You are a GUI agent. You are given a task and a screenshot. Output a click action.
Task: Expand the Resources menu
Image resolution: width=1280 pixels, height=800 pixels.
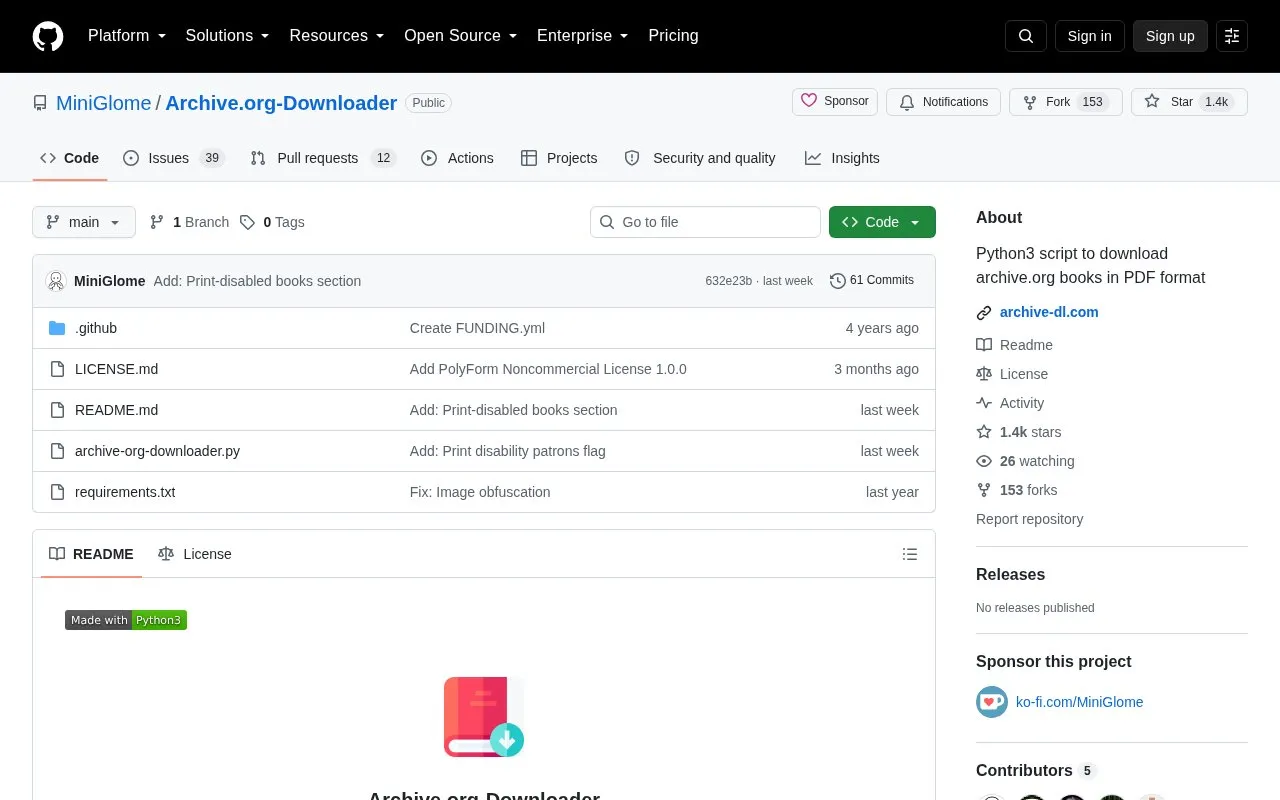[337, 36]
